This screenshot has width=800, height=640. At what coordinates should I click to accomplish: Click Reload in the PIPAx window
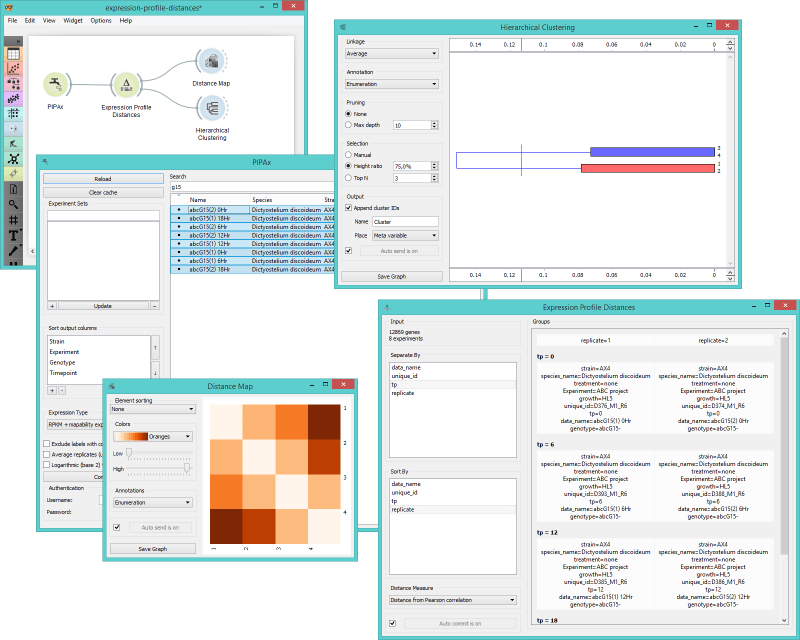pyautogui.click(x=104, y=178)
